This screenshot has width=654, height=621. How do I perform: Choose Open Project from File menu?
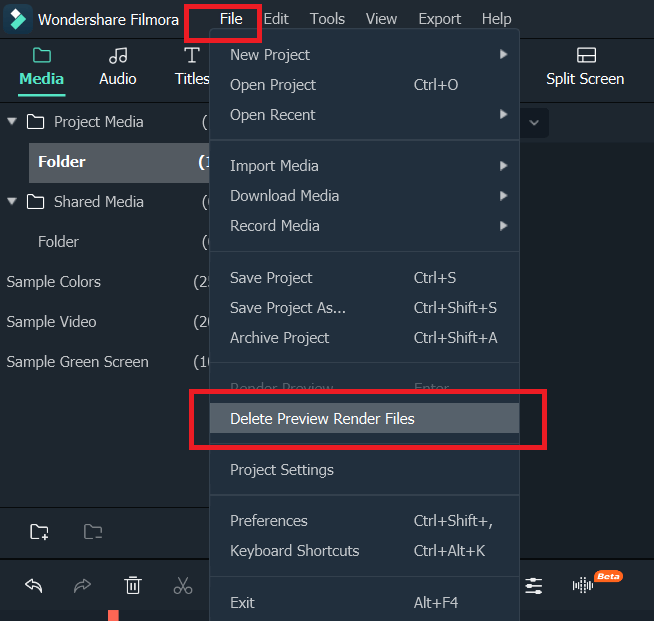click(x=364, y=85)
